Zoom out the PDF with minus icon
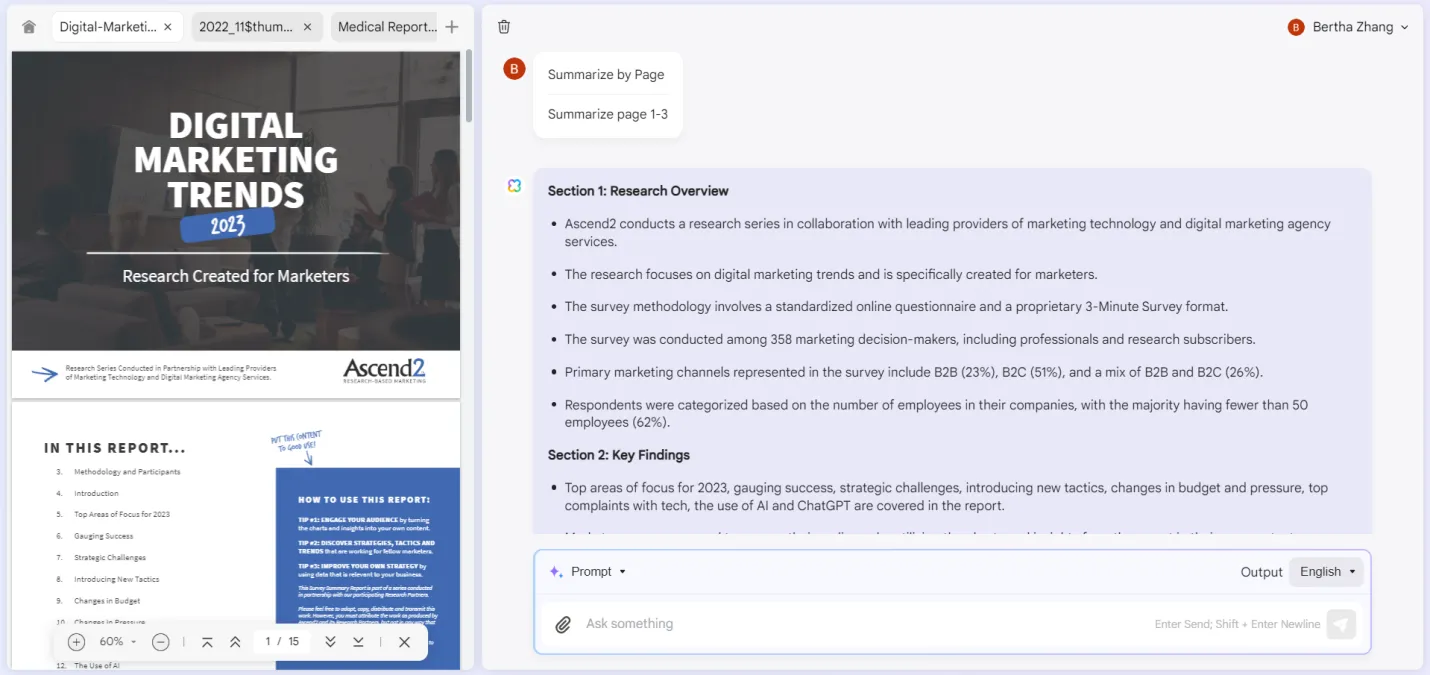Image resolution: width=1430 pixels, height=675 pixels. click(161, 642)
